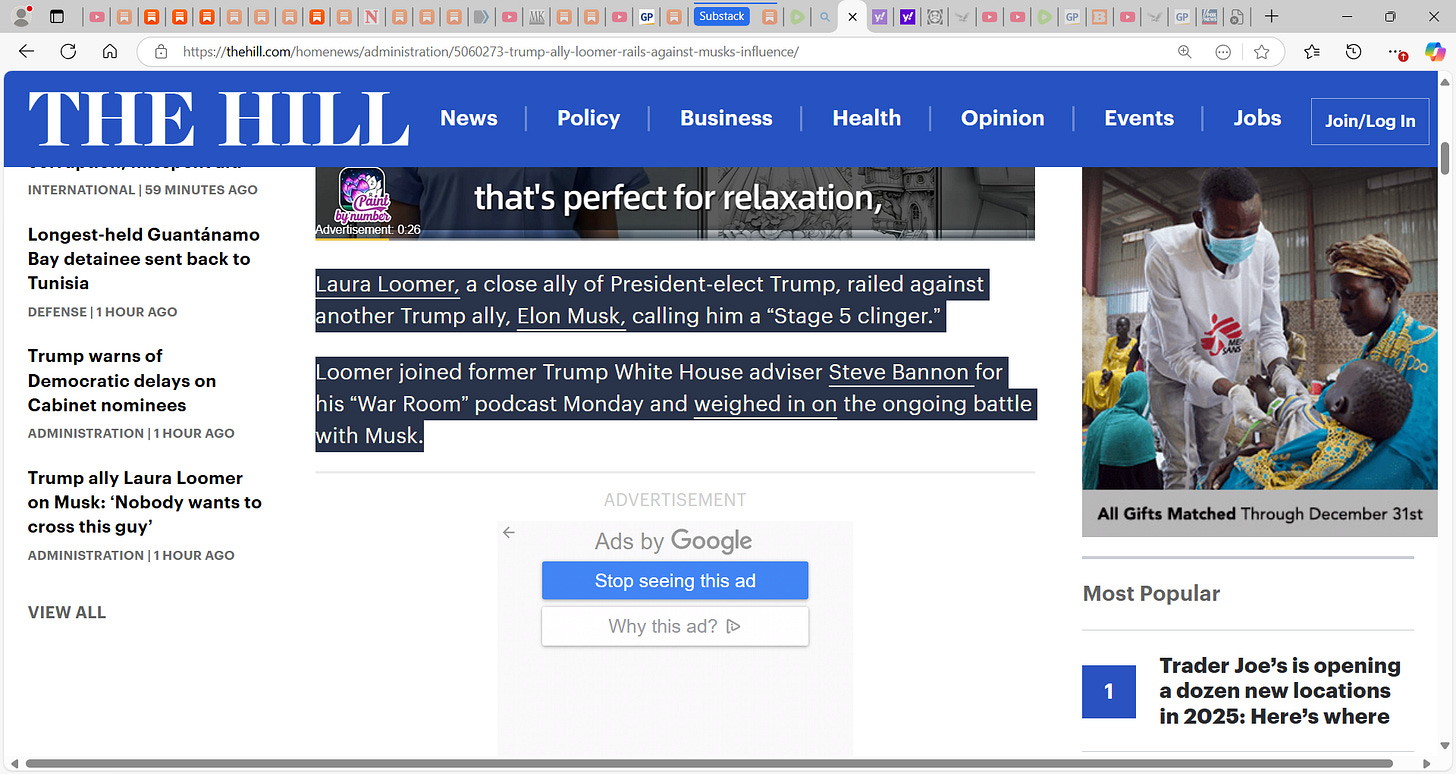Open the browser profile avatar
This screenshot has height=774, width=1456.
[21, 16]
